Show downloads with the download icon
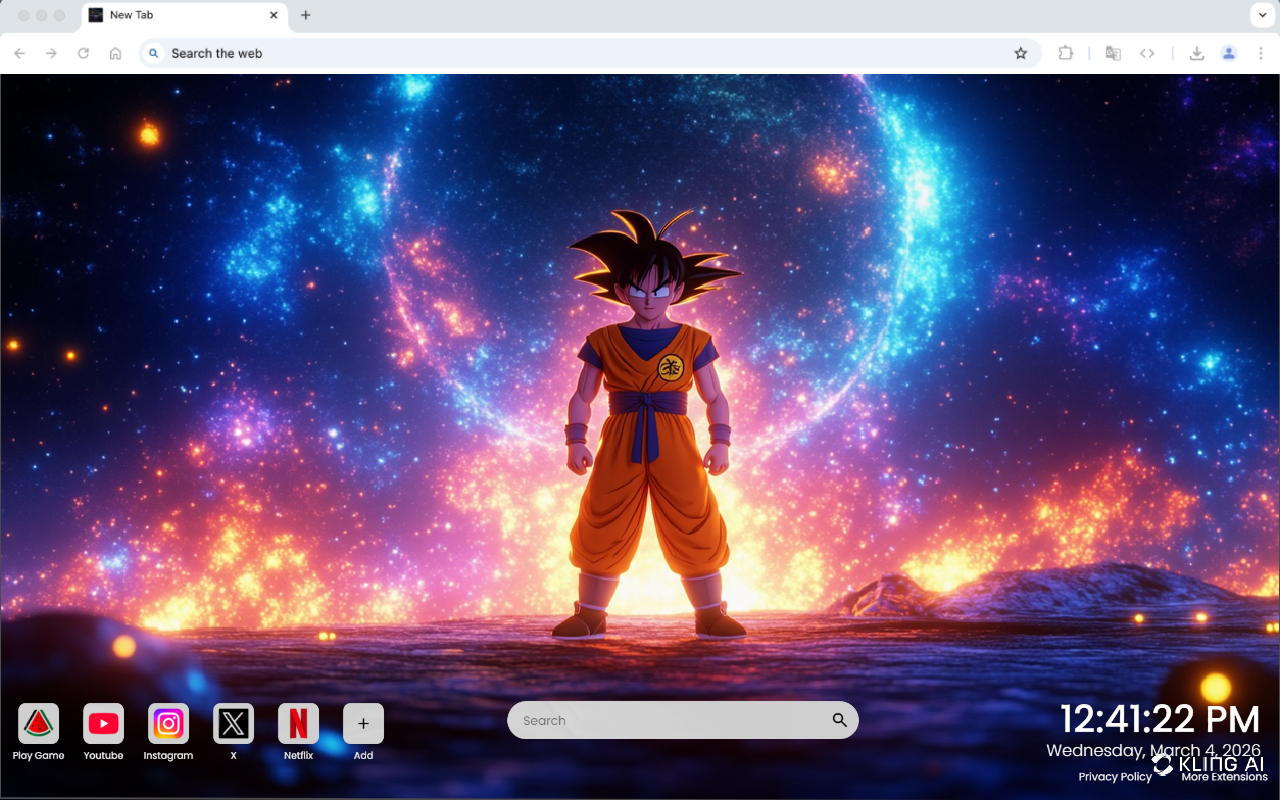The image size is (1280, 800). tap(1196, 53)
